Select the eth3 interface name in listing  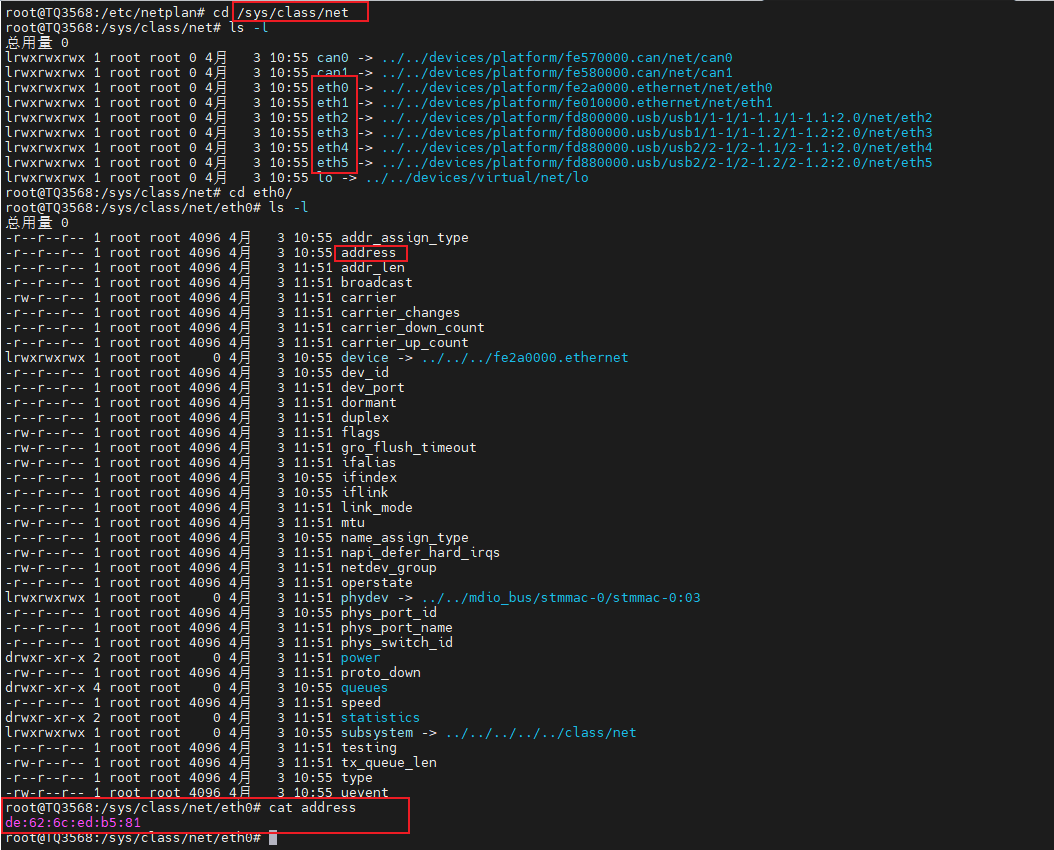[x=333, y=133]
